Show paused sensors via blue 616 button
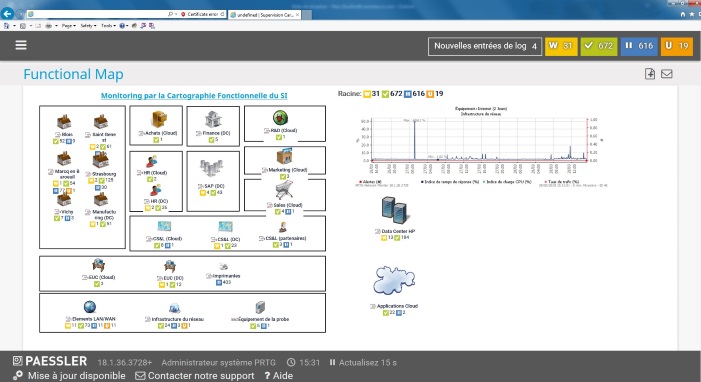The width and height of the screenshot is (701, 382). point(639,46)
